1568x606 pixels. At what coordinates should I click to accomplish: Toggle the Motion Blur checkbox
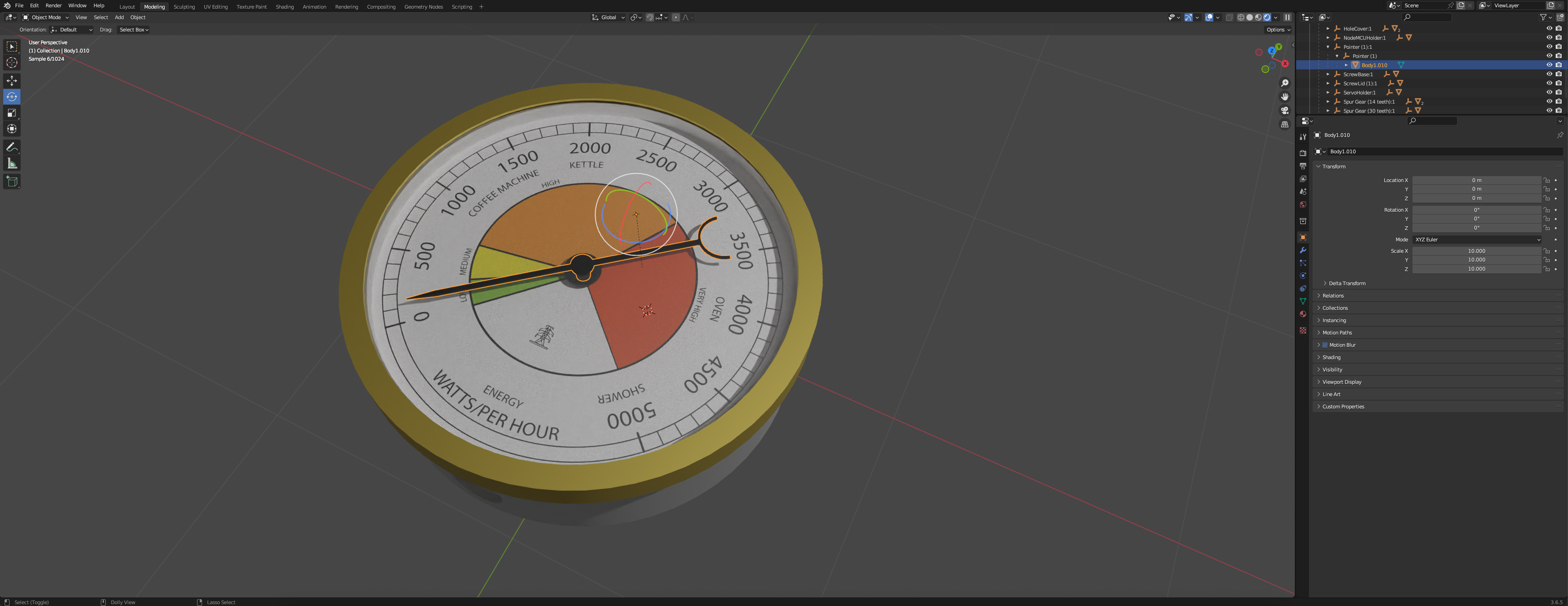1324,345
